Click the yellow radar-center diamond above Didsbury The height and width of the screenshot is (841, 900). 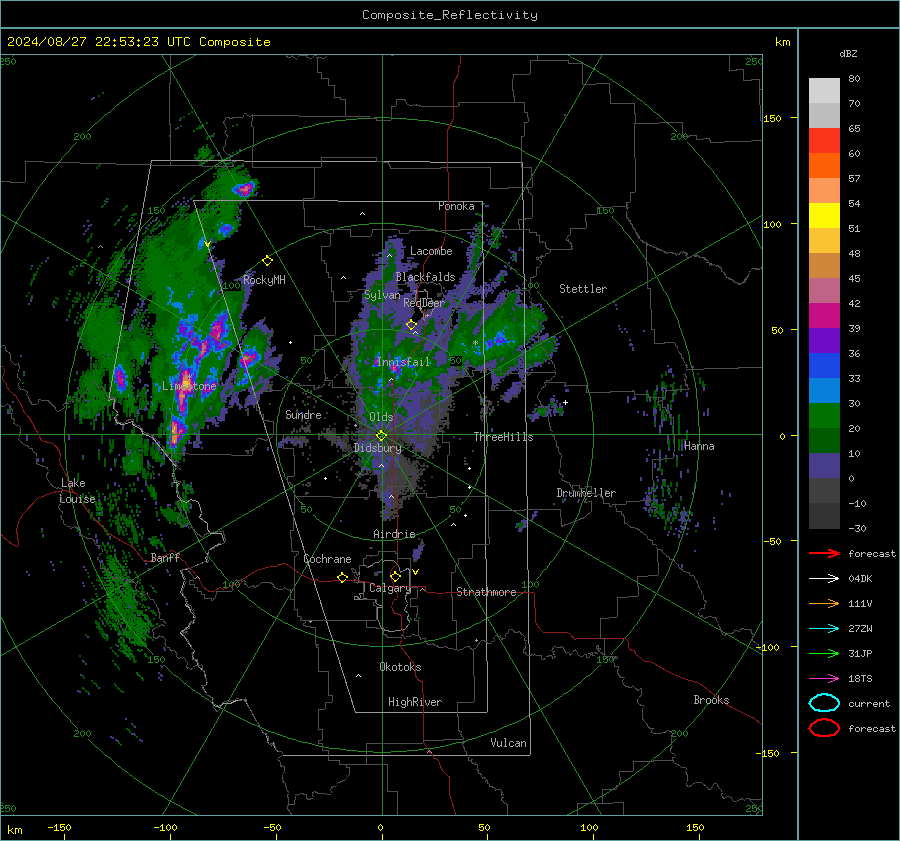[381, 436]
